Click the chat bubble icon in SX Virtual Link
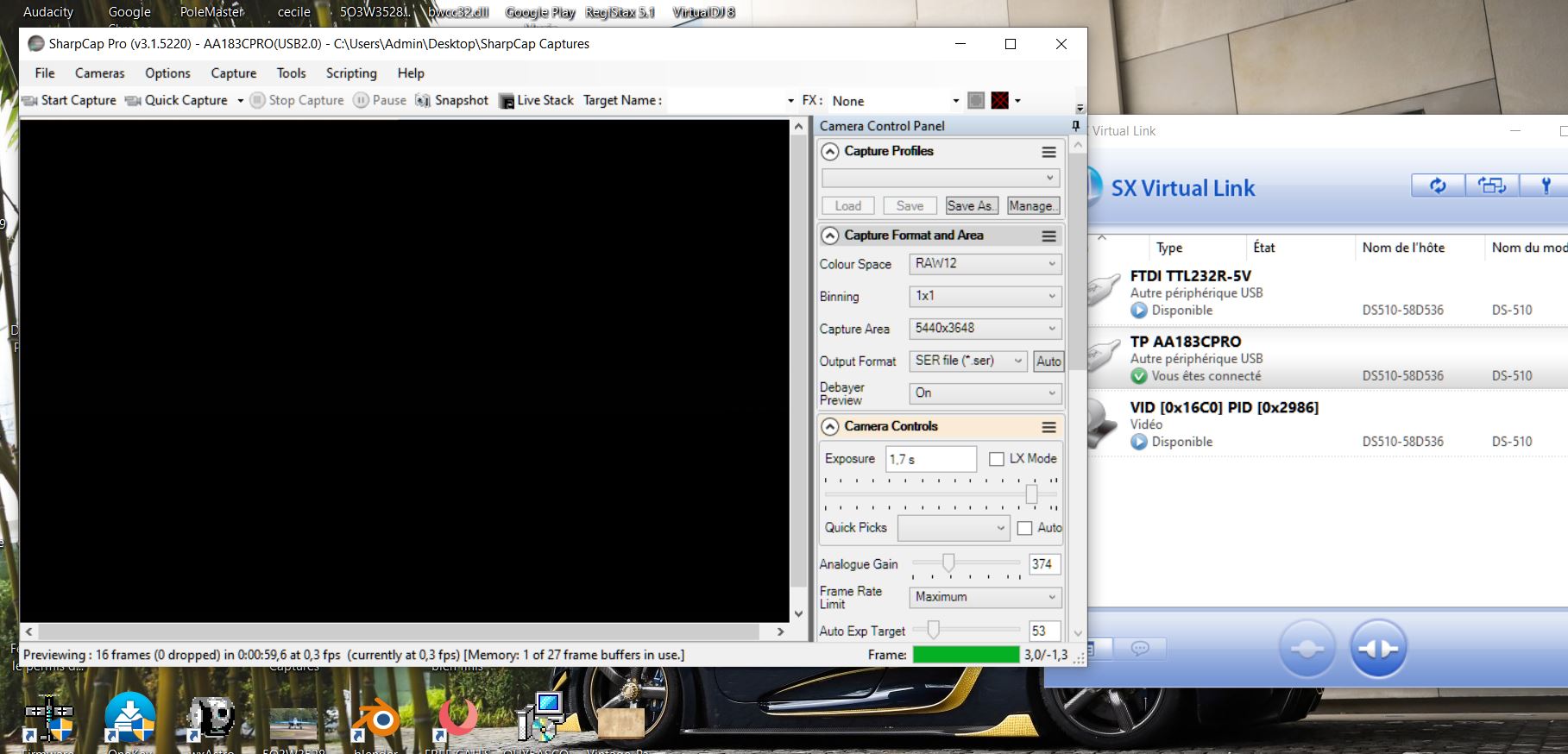Viewport: 1568px width, 754px height. [x=1140, y=648]
